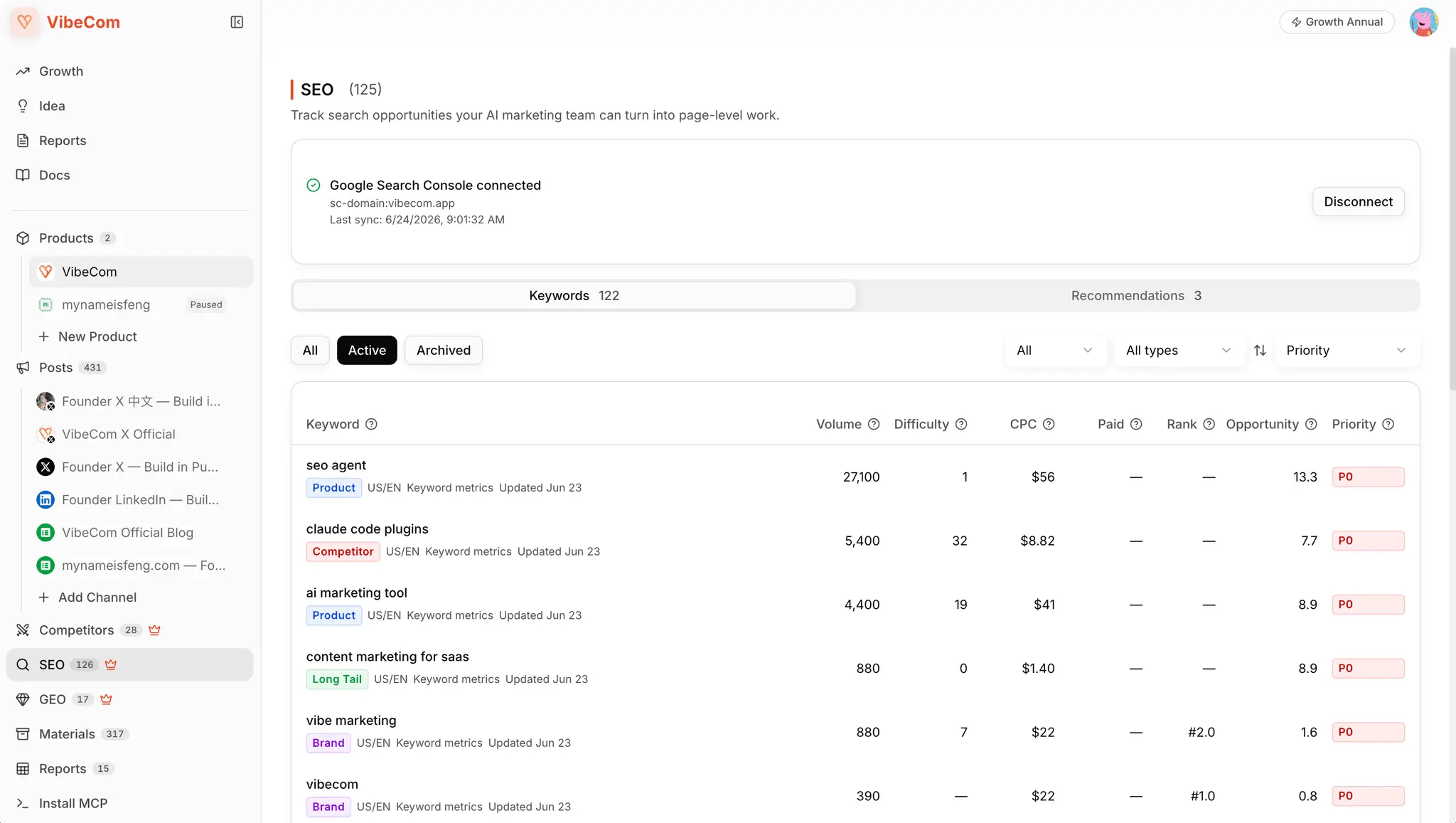This screenshot has height=823, width=1456.
Task: Toggle sort direction arrows
Action: [x=1260, y=350]
